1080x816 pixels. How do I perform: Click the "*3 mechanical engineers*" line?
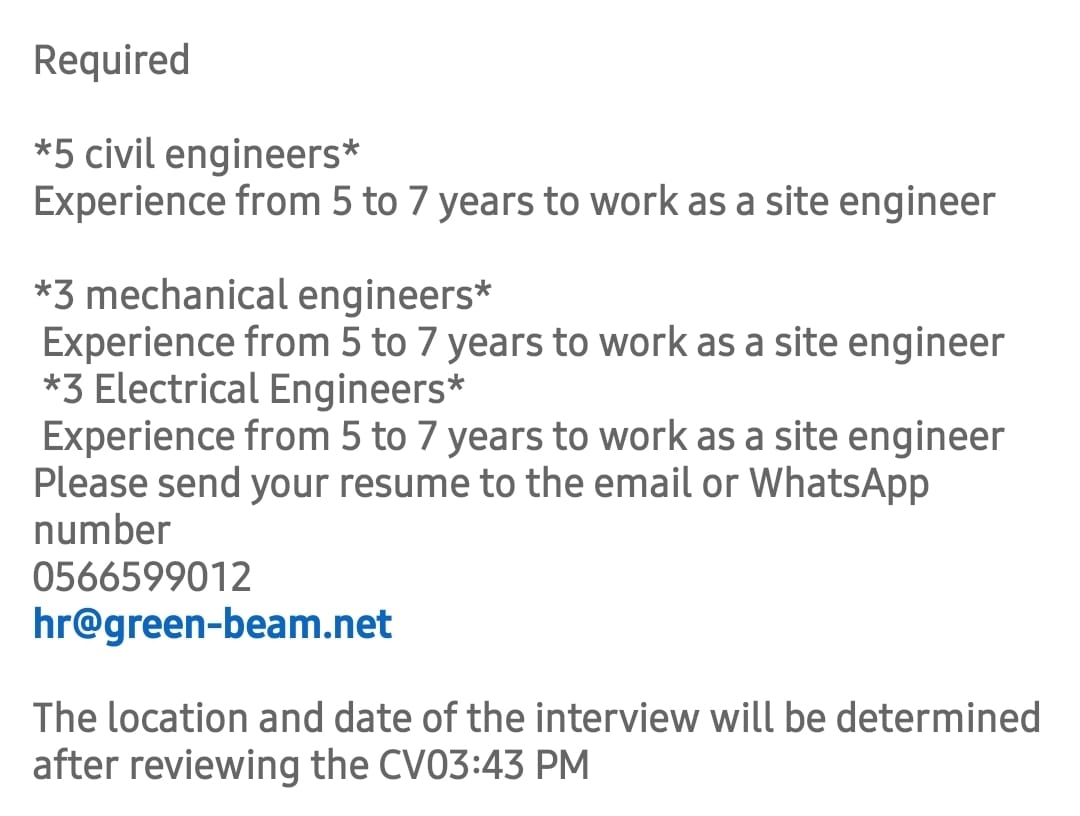pyautogui.click(x=262, y=295)
